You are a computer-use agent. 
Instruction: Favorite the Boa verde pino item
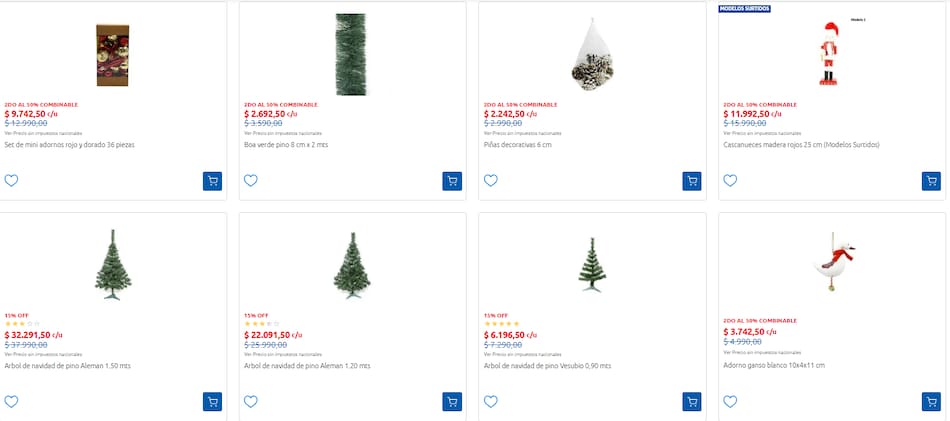[x=251, y=181]
